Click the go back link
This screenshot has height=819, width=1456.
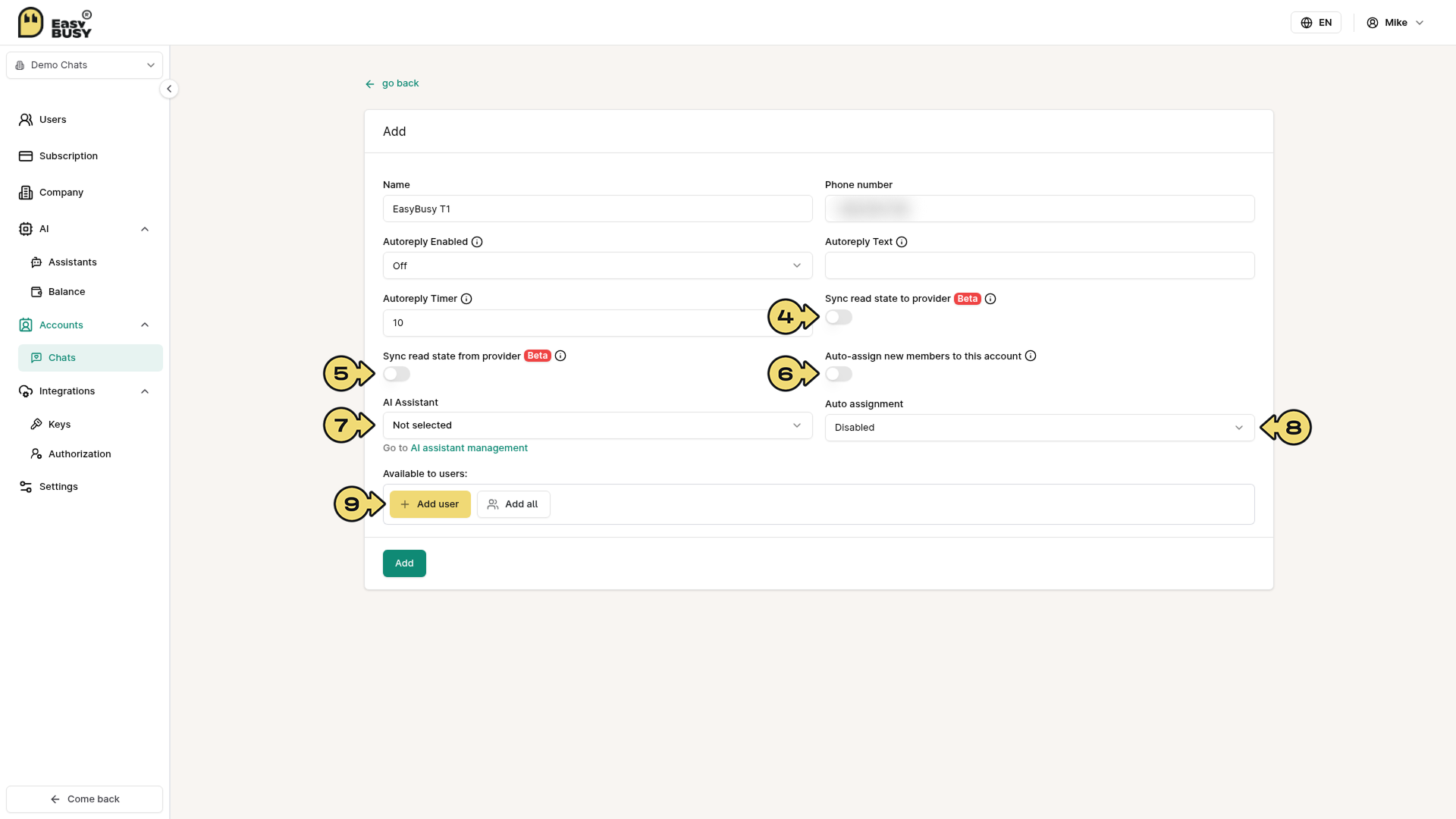pyautogui.click(x=392, y=83)
